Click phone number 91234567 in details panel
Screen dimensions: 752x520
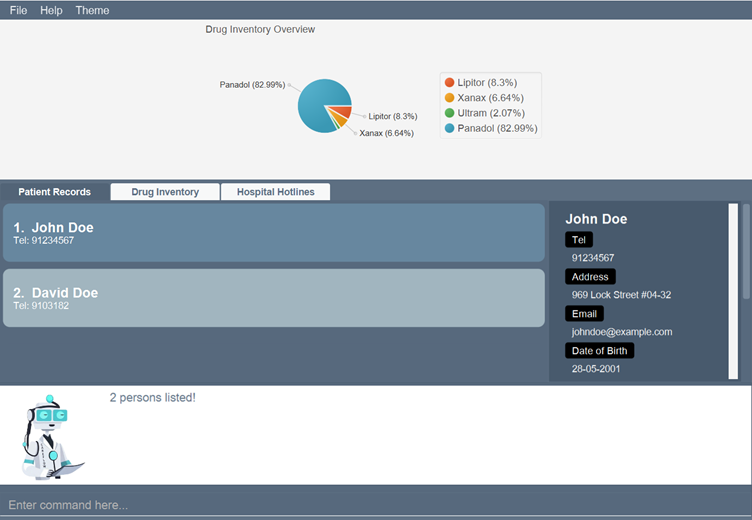593,258
